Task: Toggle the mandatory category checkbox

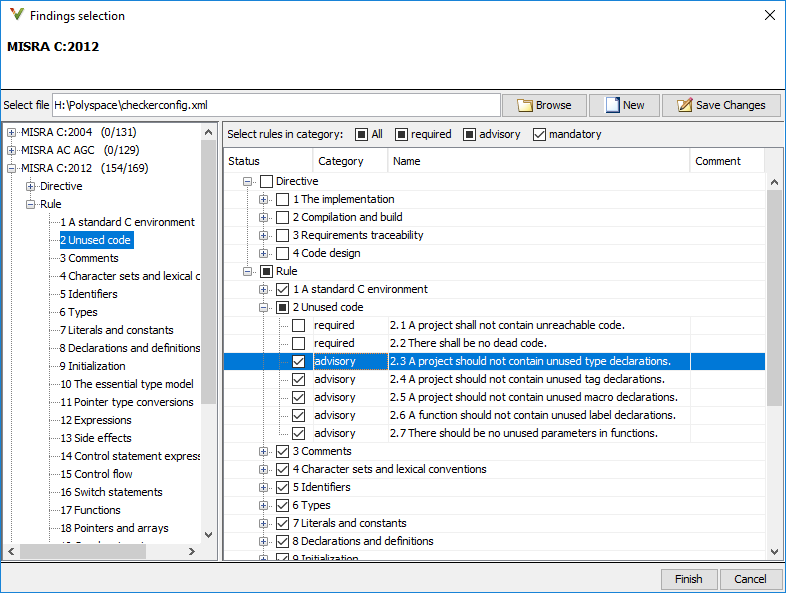Action: tap(539, 134)
